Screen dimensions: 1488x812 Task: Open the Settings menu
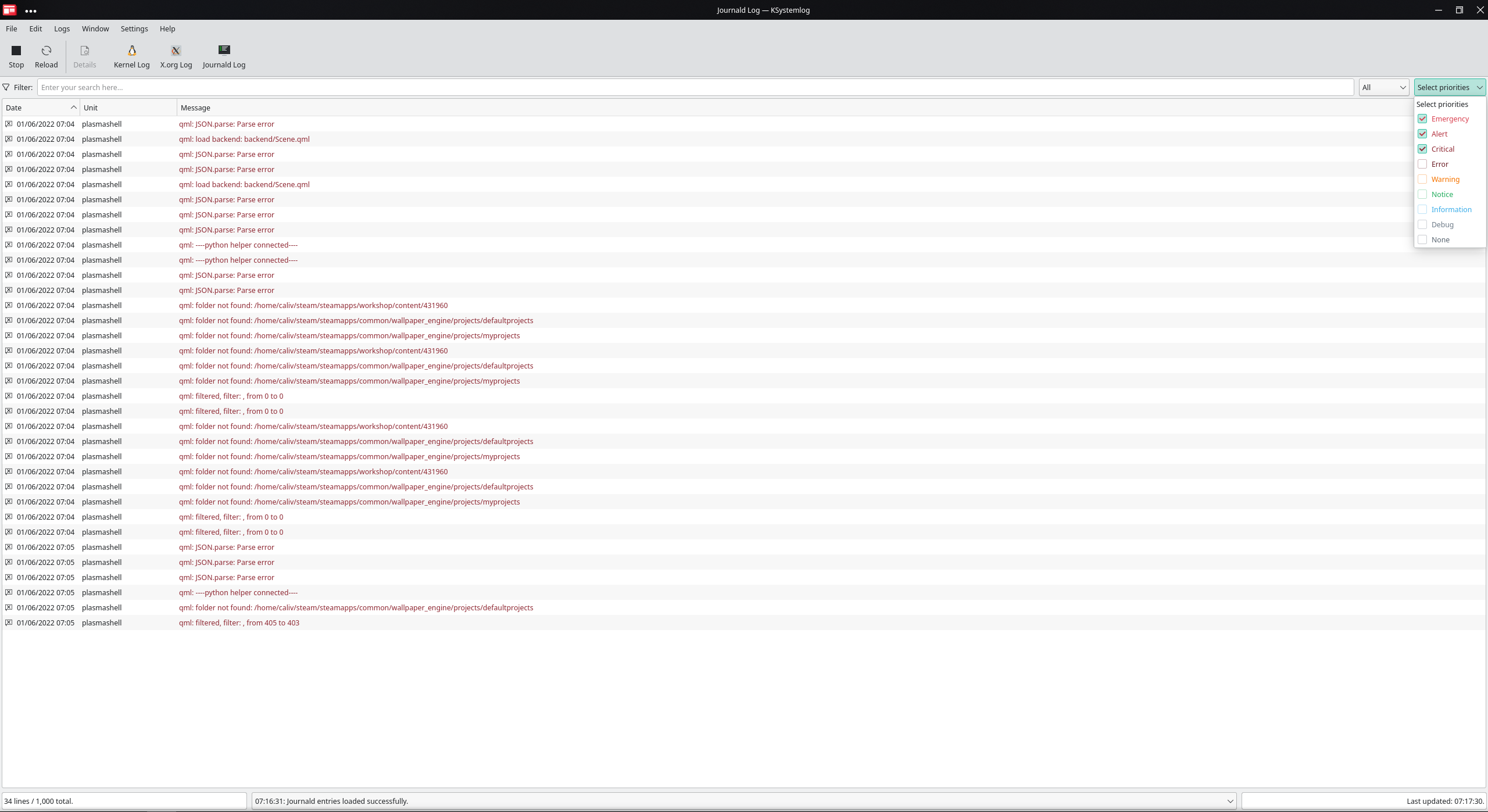(134, 28)
